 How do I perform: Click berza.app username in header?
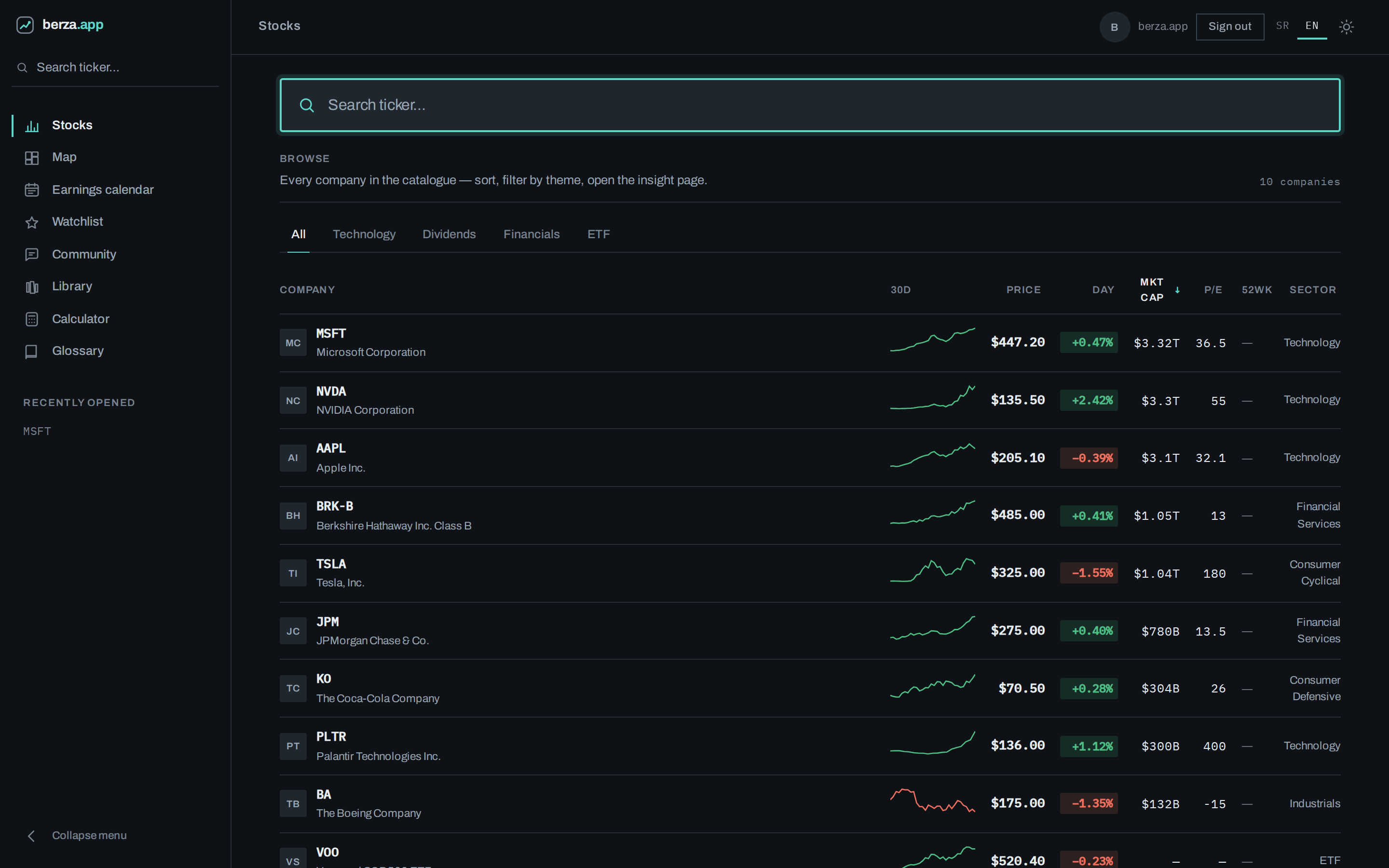tap(1162, 27)
